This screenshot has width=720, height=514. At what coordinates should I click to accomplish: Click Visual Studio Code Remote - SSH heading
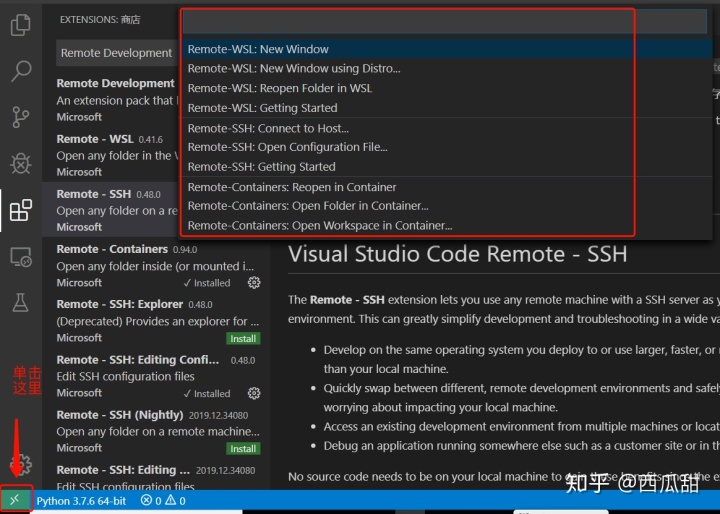(x=457, y=254)
